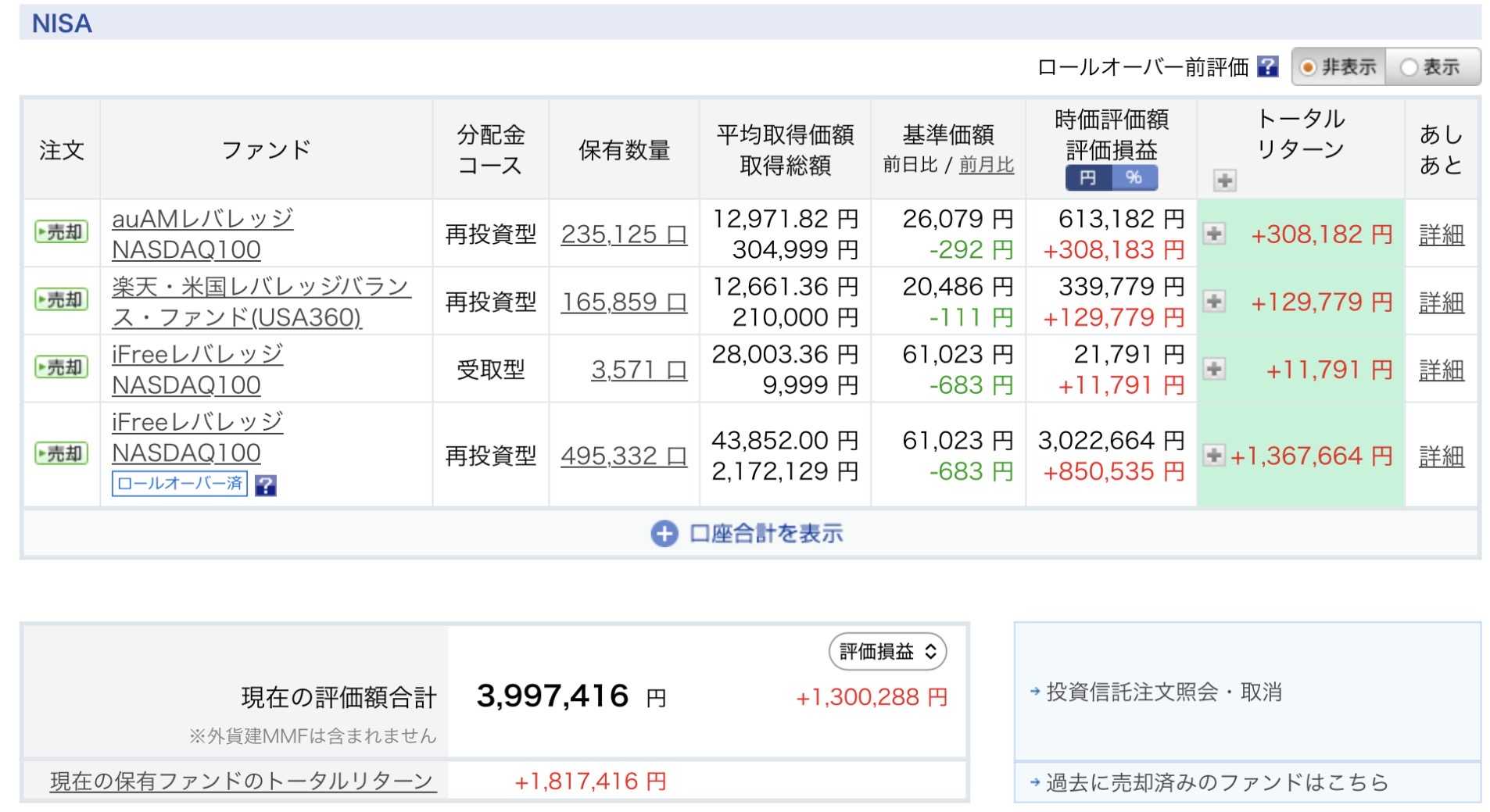Click the valuation 613,182 円 cell
The width and height of the screenshot is (1490, 812).
click(1121, 219)
